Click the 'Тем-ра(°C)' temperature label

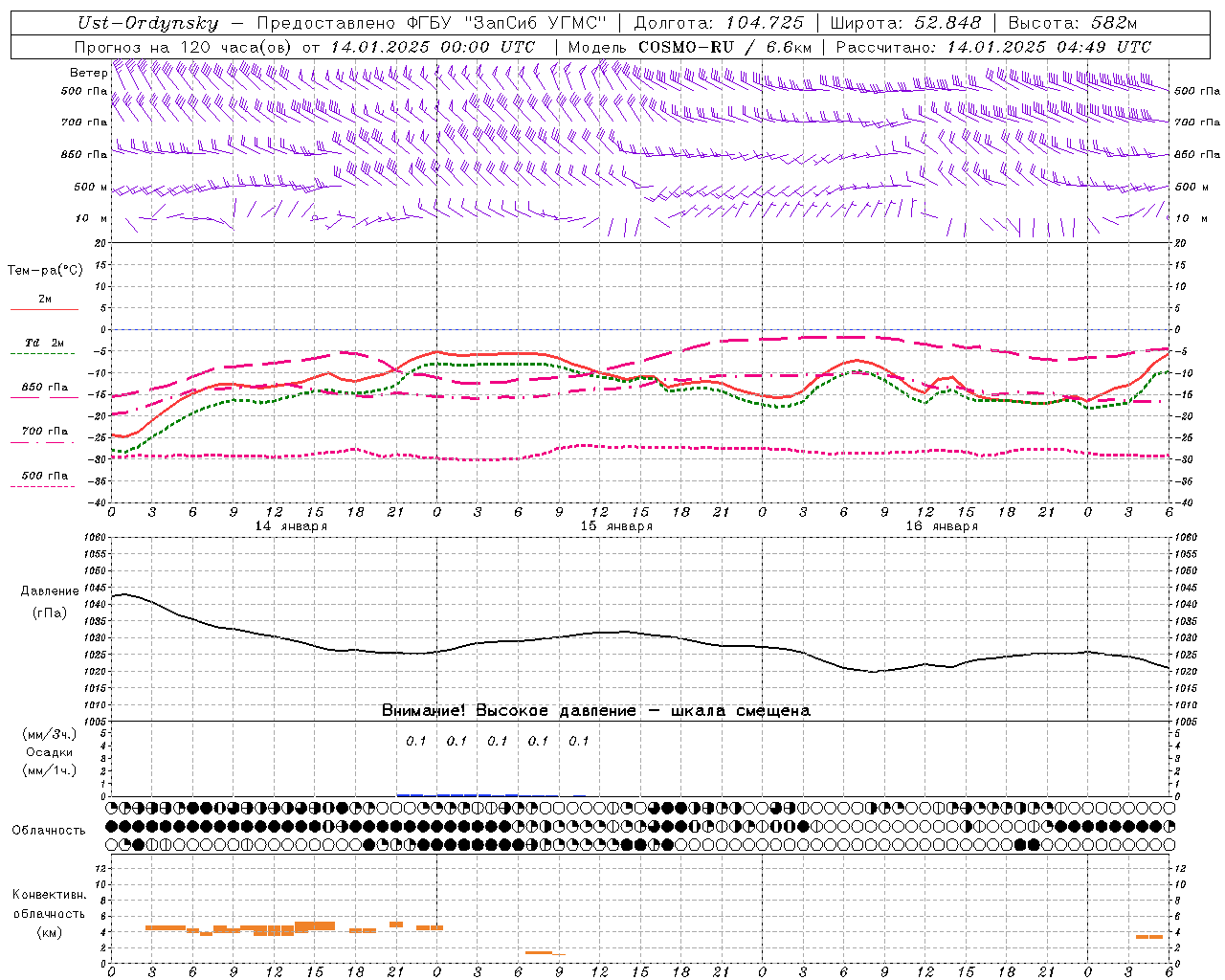click(x=45, y=271)
